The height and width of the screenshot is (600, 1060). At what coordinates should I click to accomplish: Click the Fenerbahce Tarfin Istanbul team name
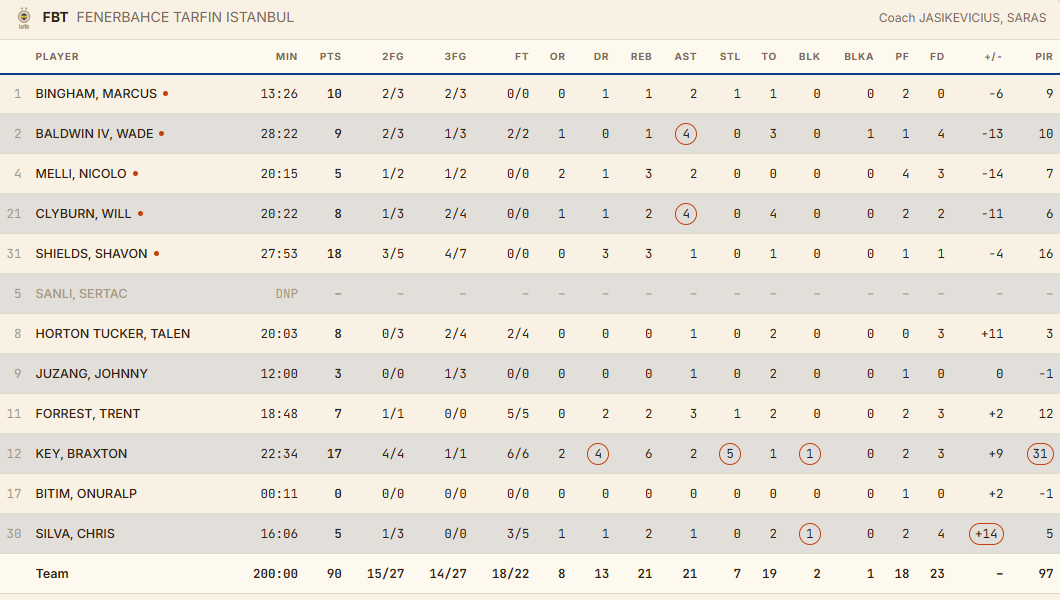[x=185, y=18]
